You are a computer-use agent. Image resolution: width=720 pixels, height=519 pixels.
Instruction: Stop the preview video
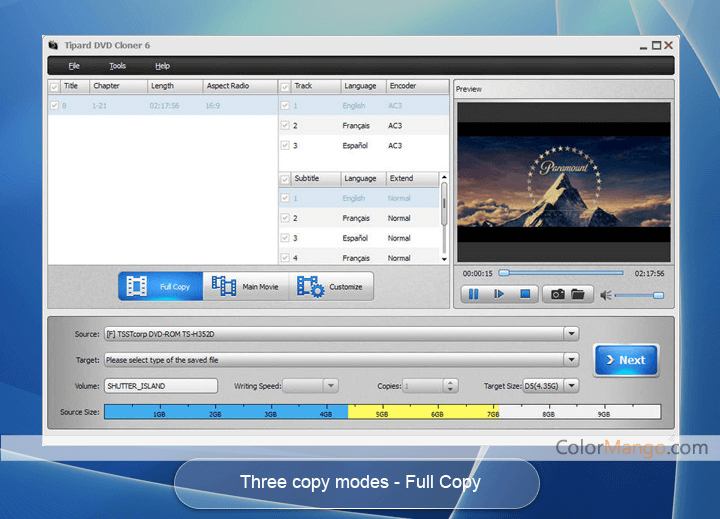click(x=524, y=294)
